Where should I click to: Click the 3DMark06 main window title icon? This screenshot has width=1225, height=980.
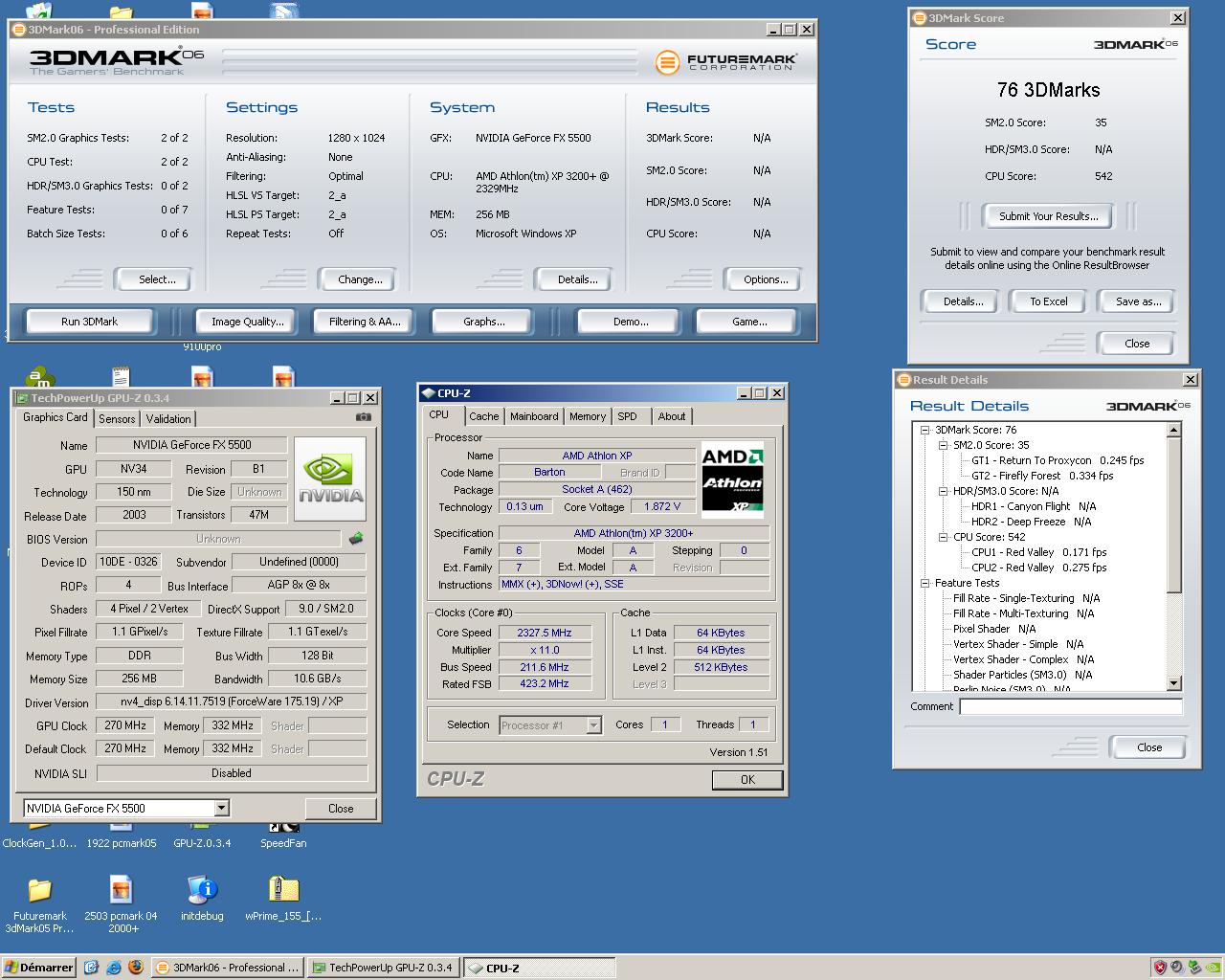click(x=18, y=30)
